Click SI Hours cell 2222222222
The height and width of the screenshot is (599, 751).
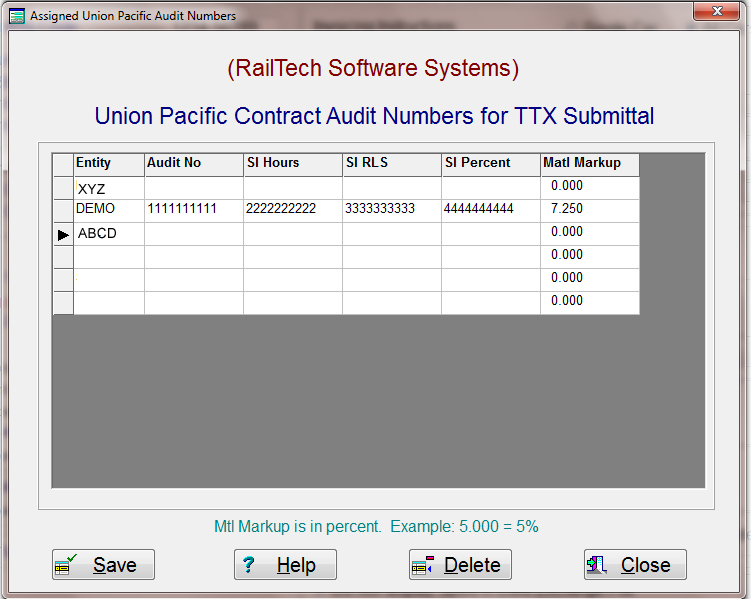(293, 211)
